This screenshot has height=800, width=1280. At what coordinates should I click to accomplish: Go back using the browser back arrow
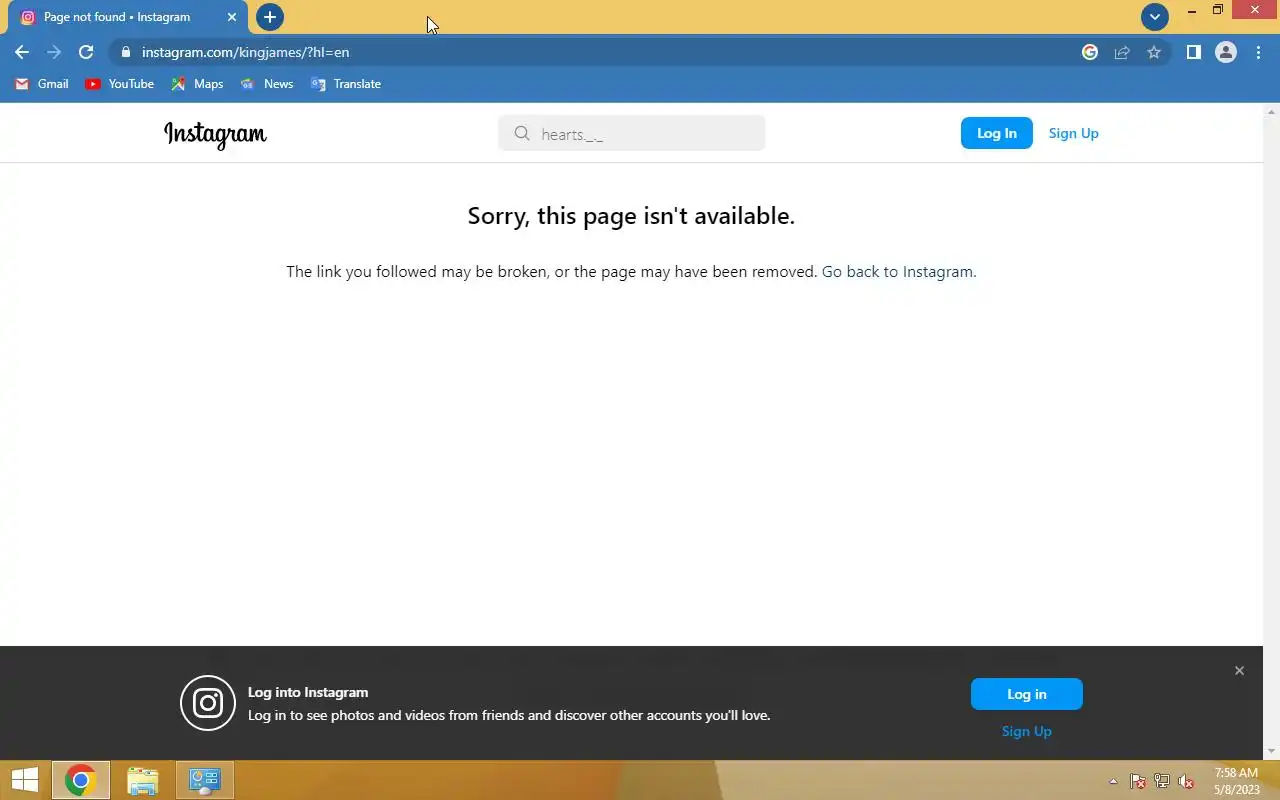point(22,52)
